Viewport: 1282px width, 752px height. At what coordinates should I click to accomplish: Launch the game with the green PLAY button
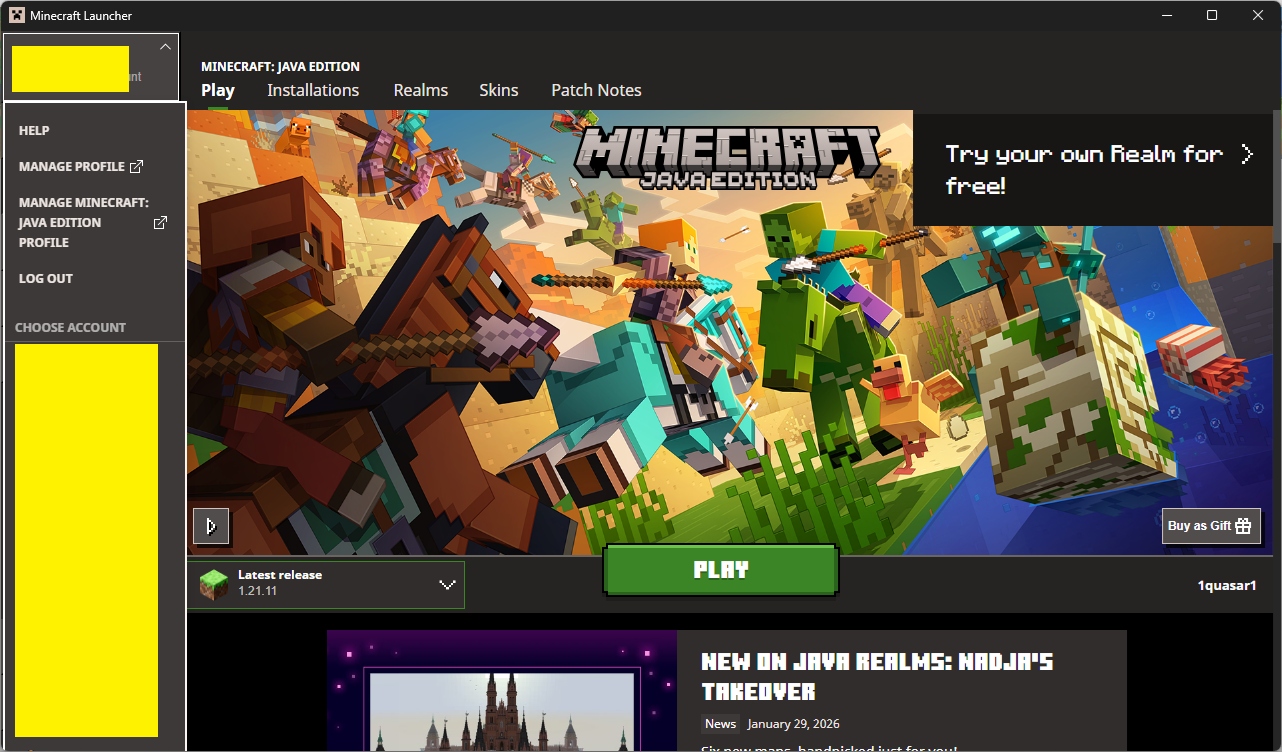click(721, 570)
